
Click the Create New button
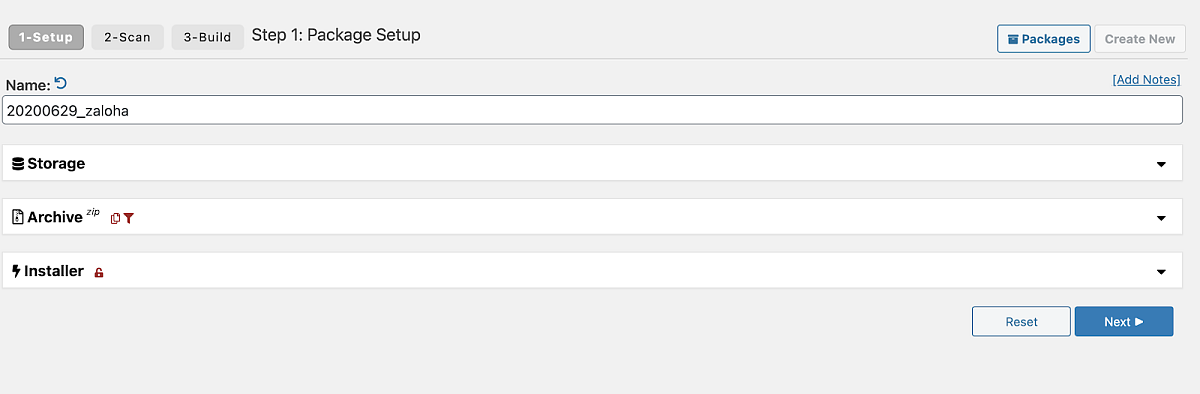[x=1140, y=39]
